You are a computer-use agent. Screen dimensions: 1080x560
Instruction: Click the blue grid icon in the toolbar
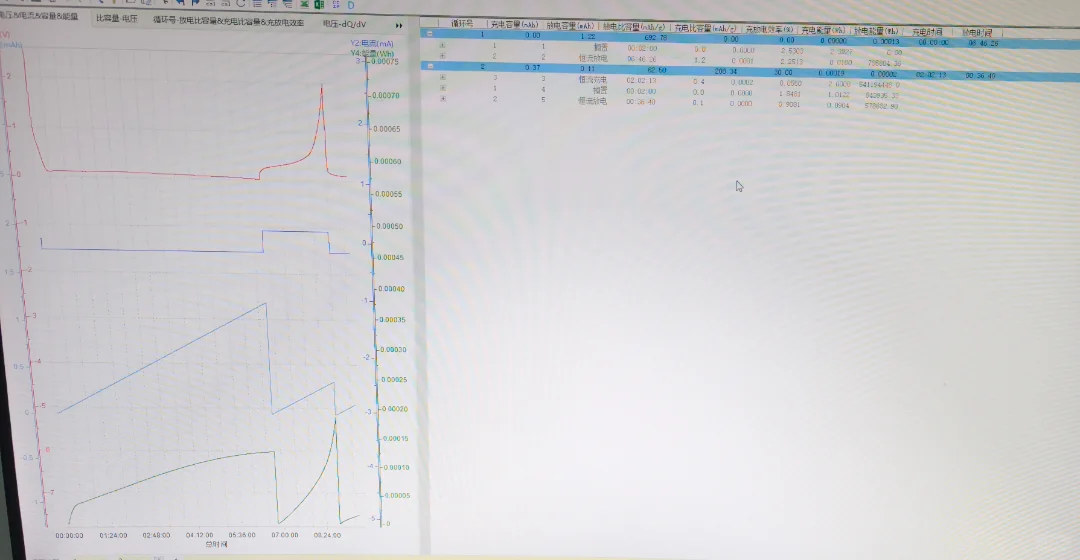[335, 4]
